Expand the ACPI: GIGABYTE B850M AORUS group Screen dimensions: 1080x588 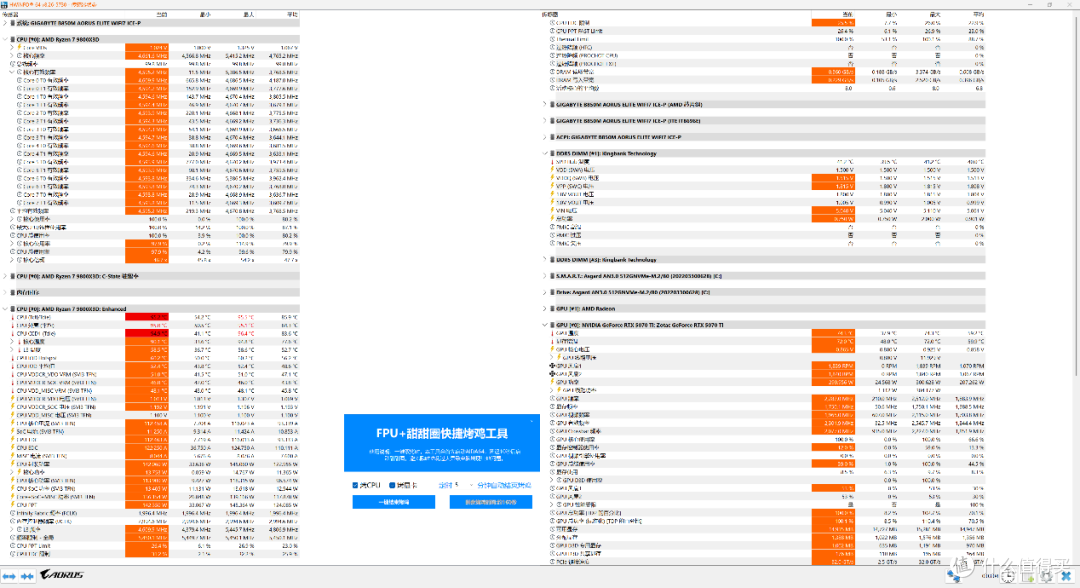(545, 137)
